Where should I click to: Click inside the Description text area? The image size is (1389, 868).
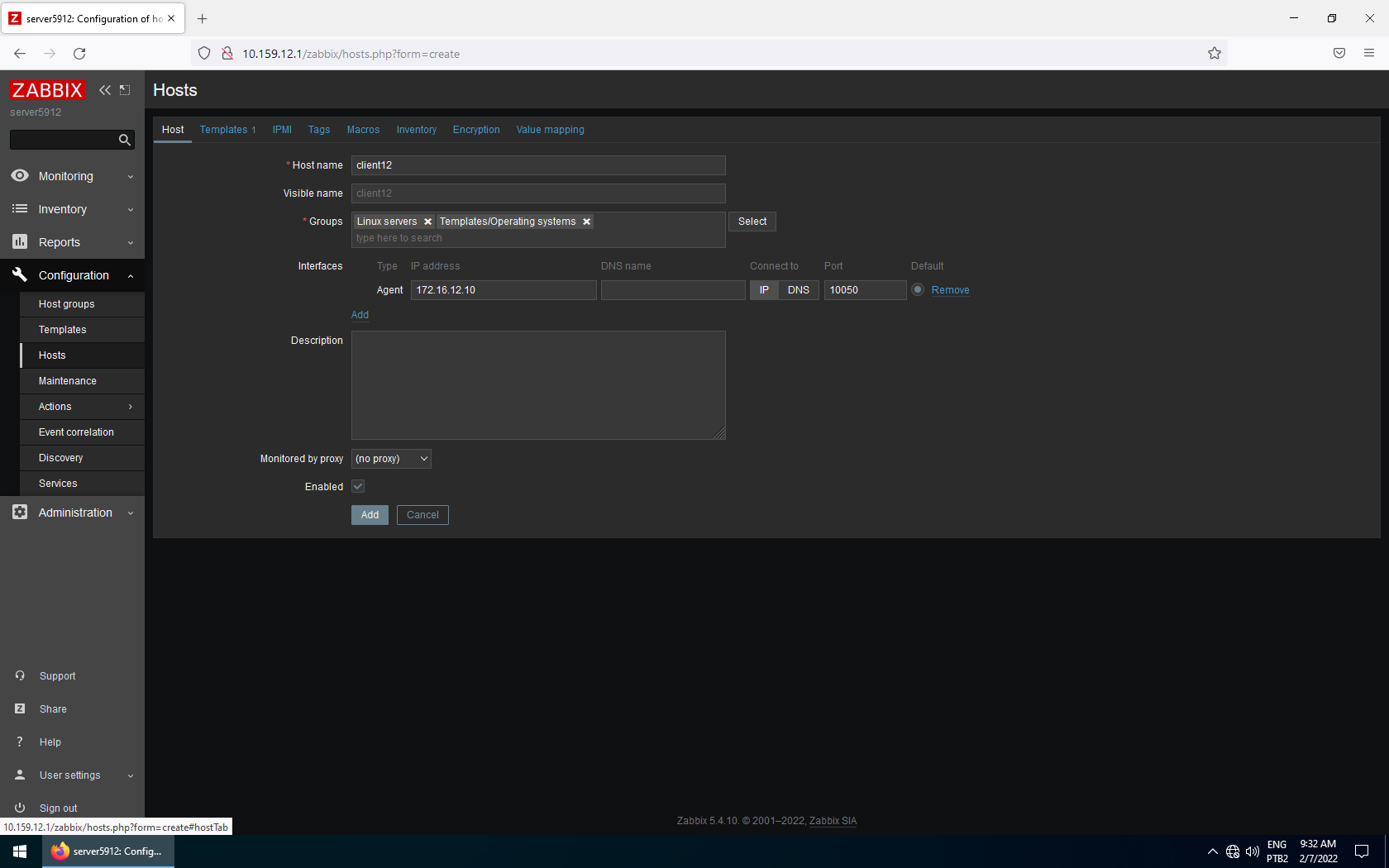click(537, 384)
